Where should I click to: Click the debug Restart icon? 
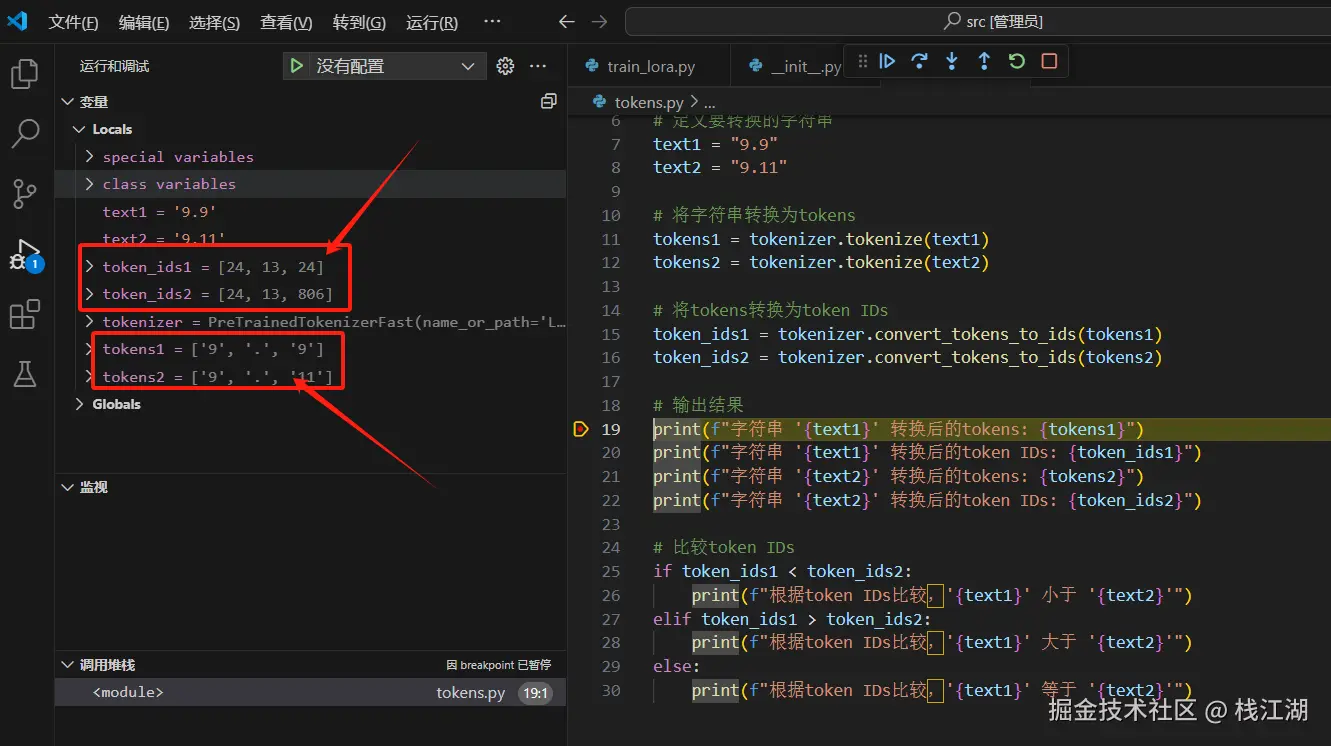coord(1016,61)
